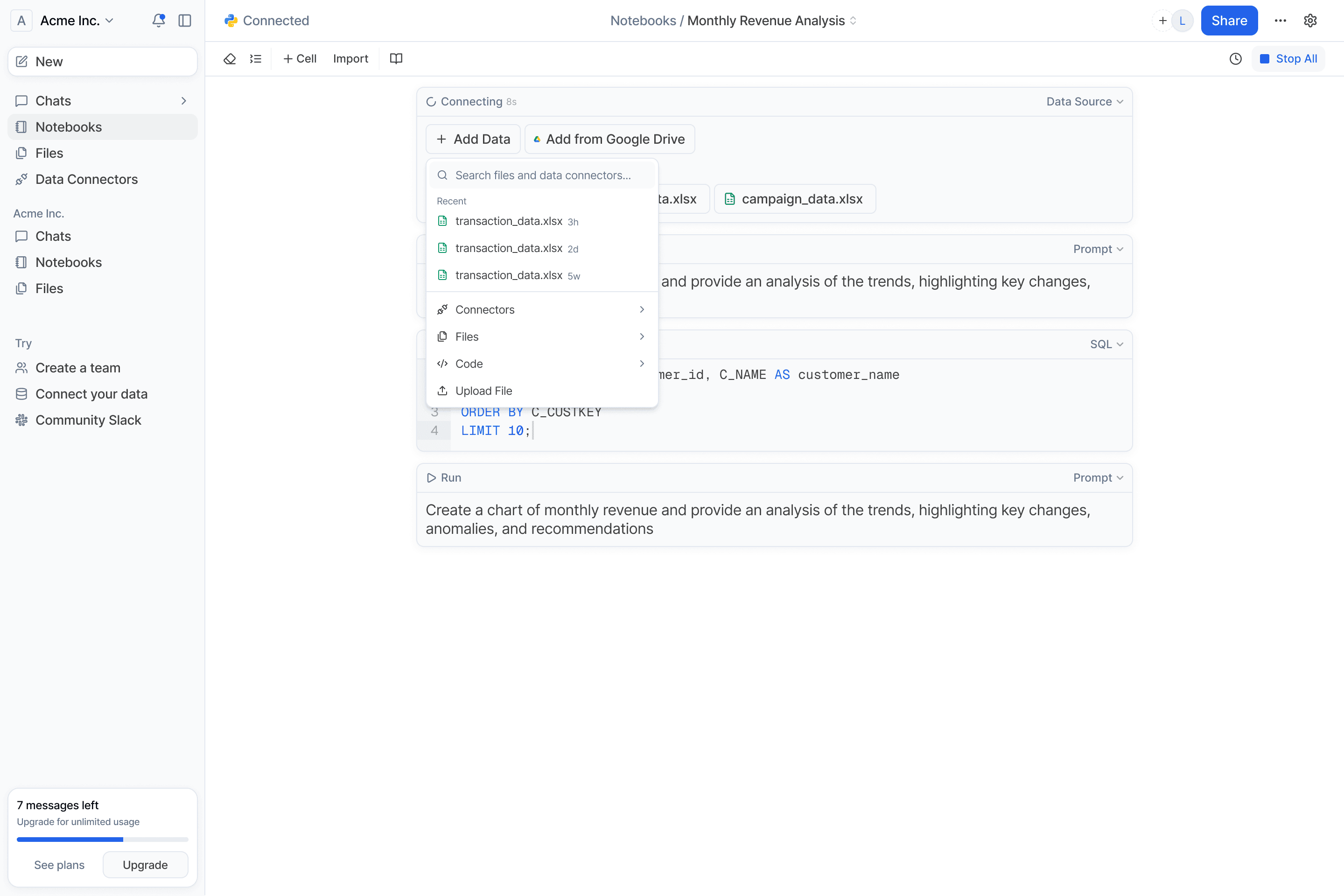
Task: Select Upload File menu entry
Action: pos(483,391)
